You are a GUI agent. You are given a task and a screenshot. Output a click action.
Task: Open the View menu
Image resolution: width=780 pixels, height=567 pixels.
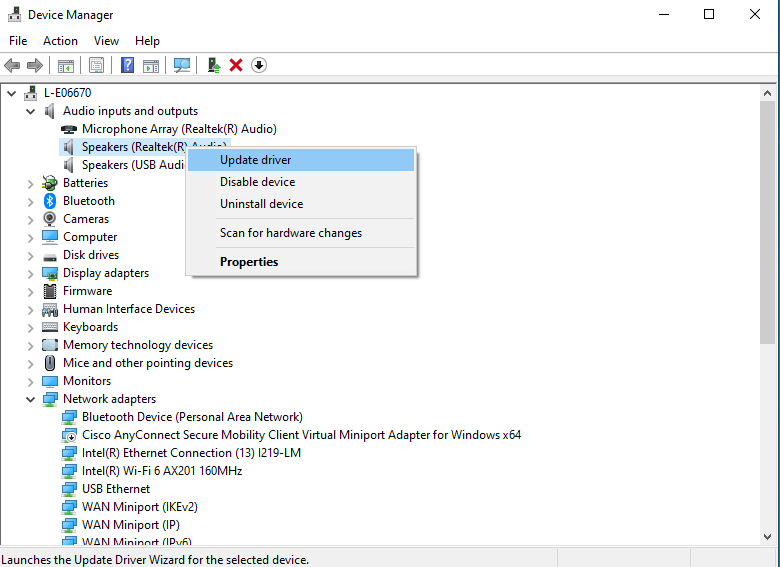tap(106, 41)
